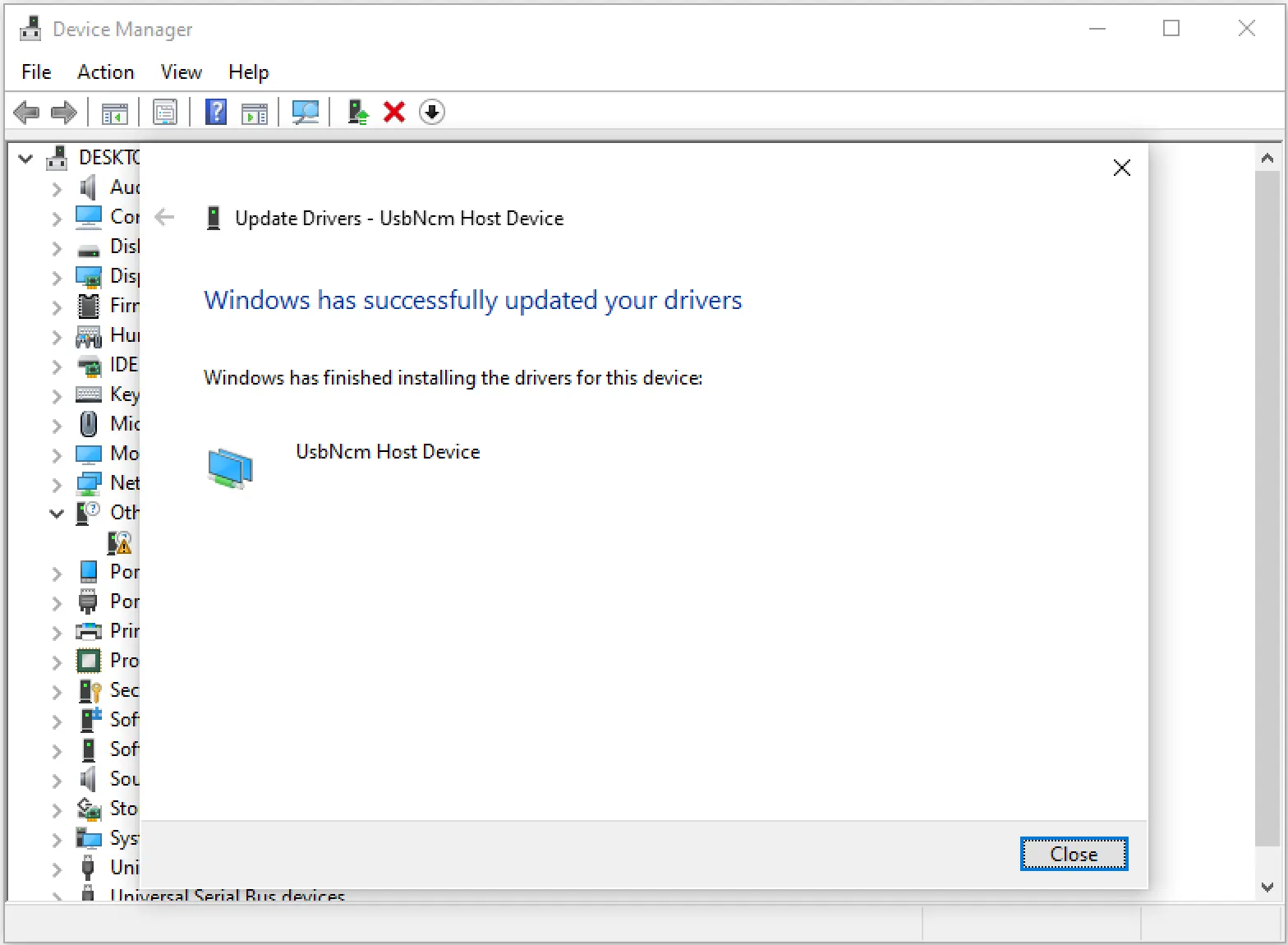Expand the Keyboards category chevron
1288x945 pixels.
coord(57,396)
